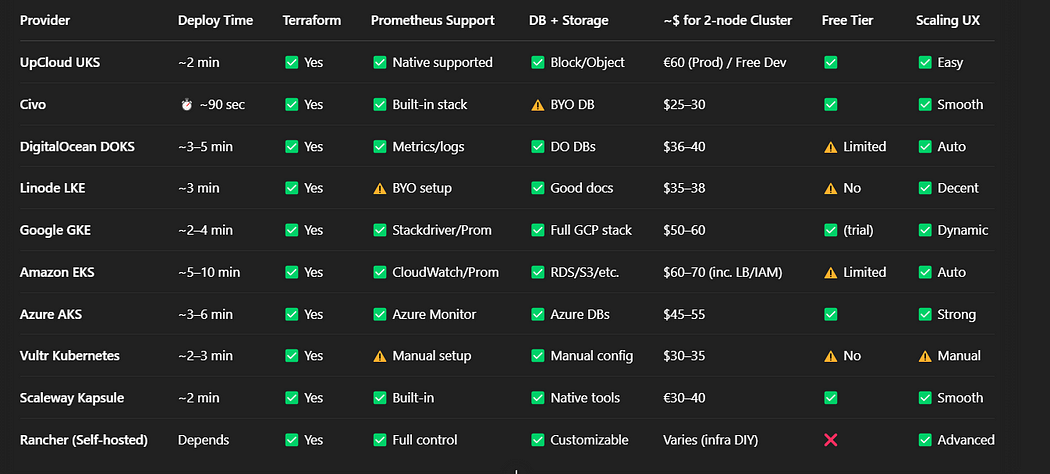Viewport: 1050px width, 474px height.
Task: Click the Amazon EKS price cell $60–70
Action: [x=723, y=272]
